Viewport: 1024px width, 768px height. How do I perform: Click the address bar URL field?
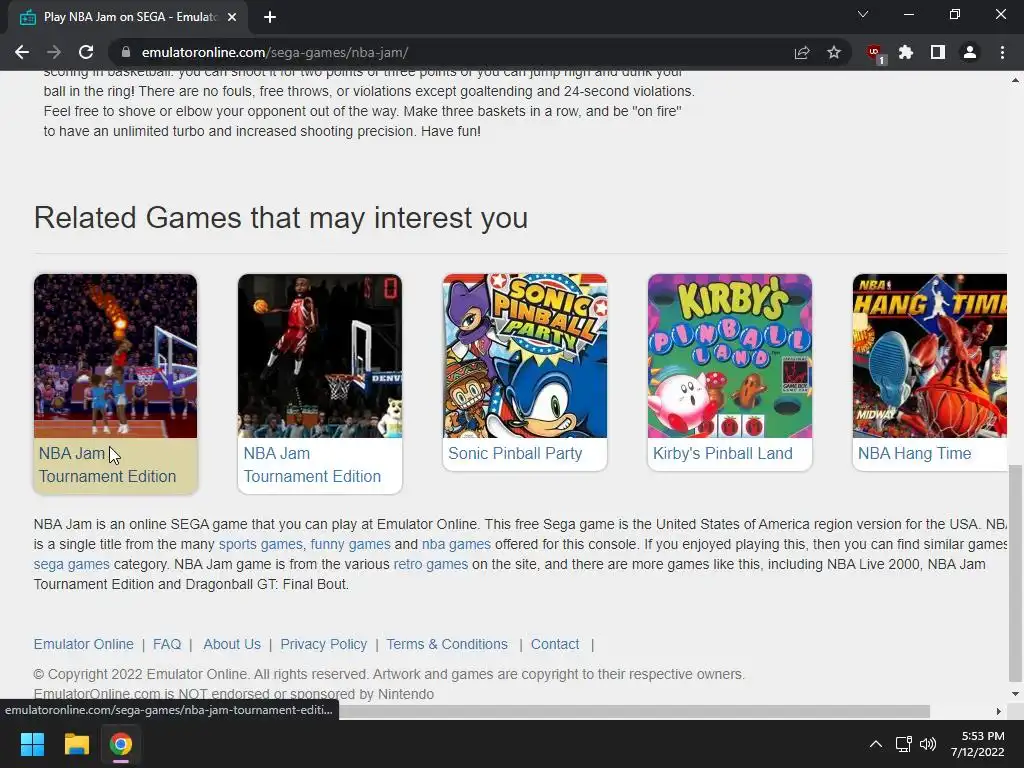[x=457, y=52]
